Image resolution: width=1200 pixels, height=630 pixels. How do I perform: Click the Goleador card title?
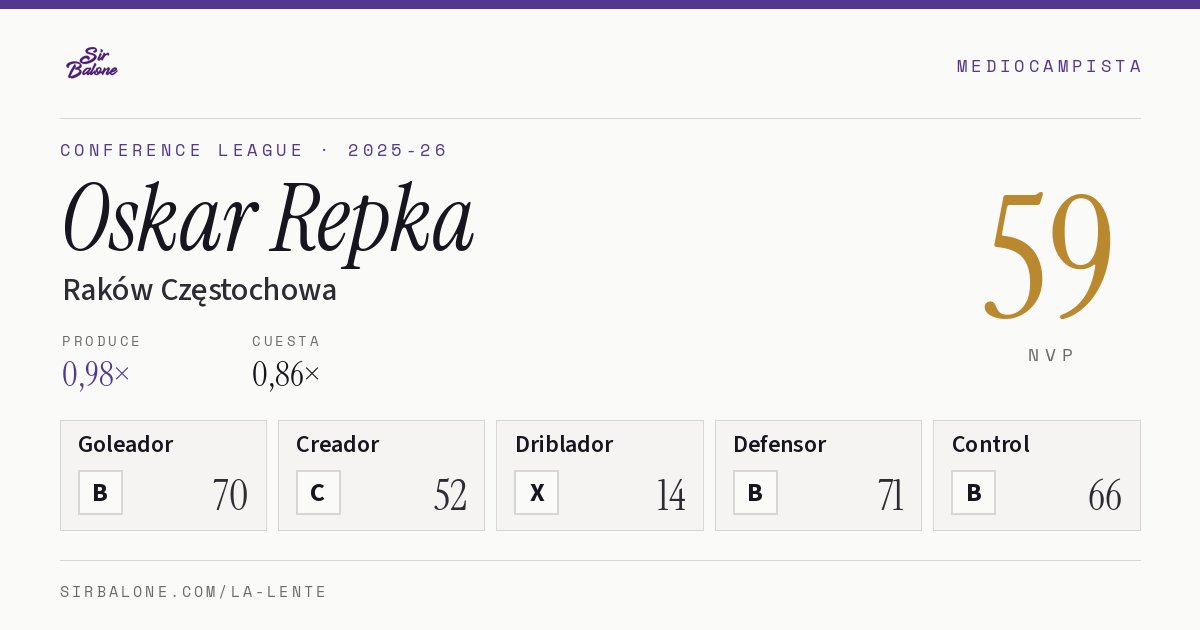[126, 444]
